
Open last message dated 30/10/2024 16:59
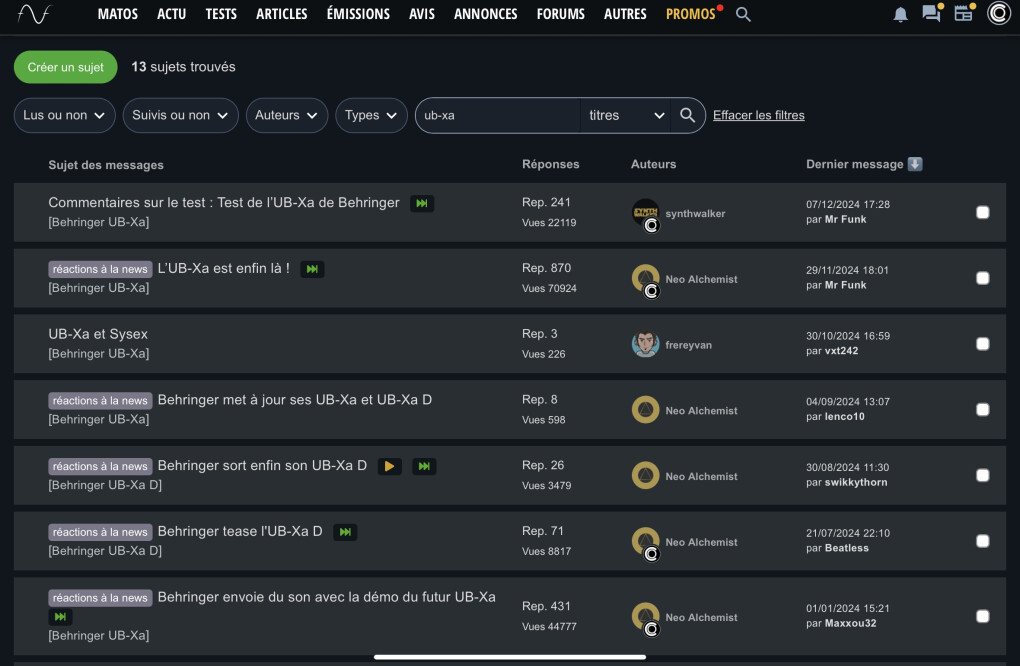pos(848,336)
